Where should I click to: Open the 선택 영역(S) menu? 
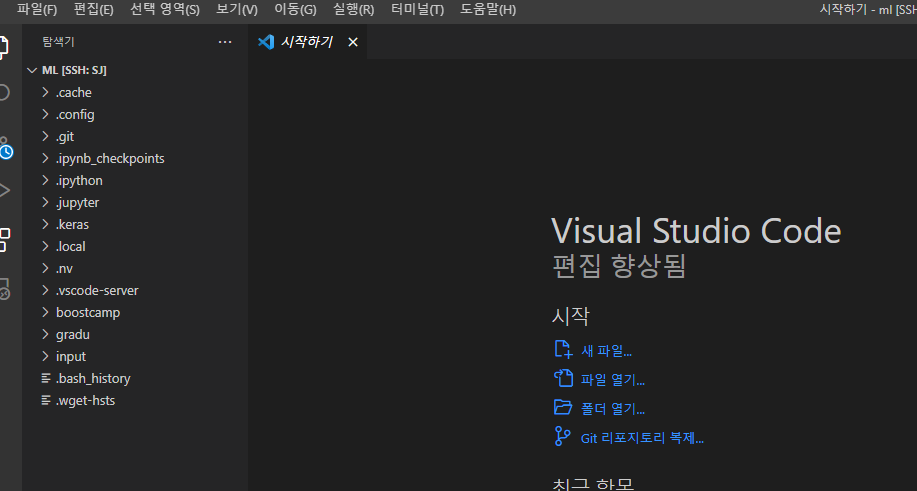click(x=164, y=9)
